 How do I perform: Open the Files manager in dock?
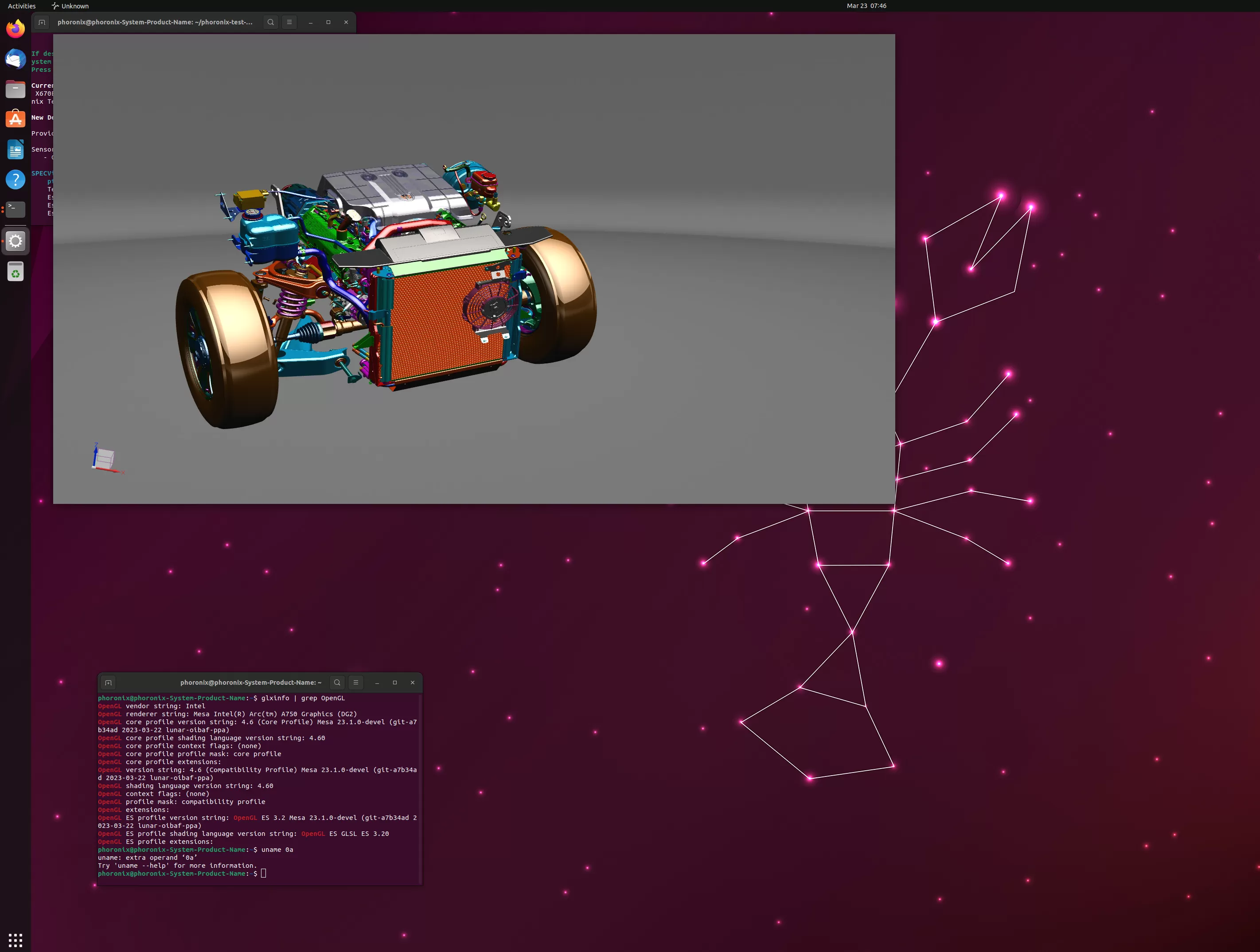click(16, 90)
